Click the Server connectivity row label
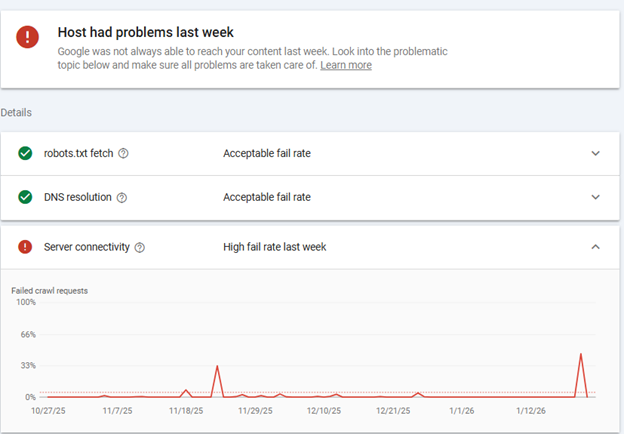Screen dimensions: 624x434 pos(87,247)
